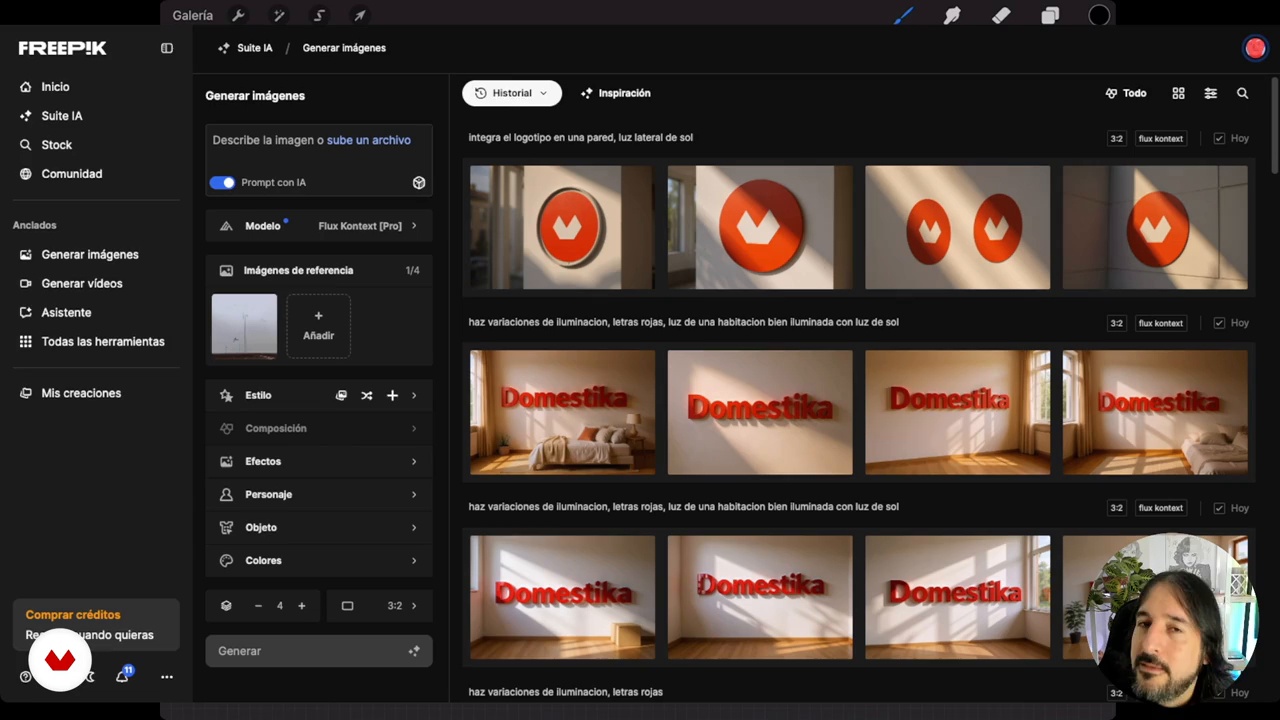Click Comprar créditos

[x=73, y=615]
